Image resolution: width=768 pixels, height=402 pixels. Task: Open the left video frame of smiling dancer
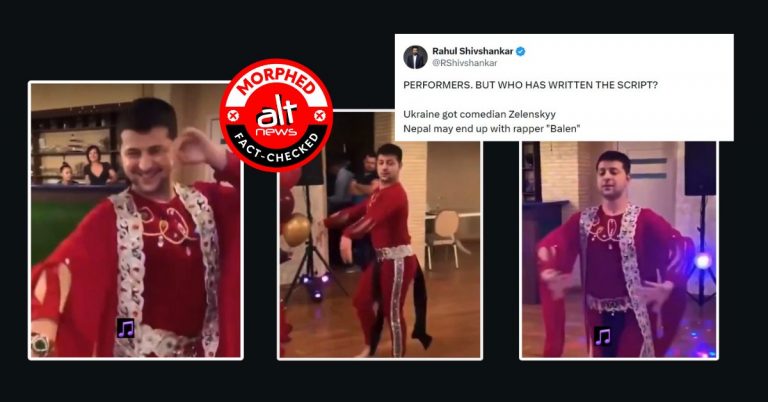[x=136, y=220]
